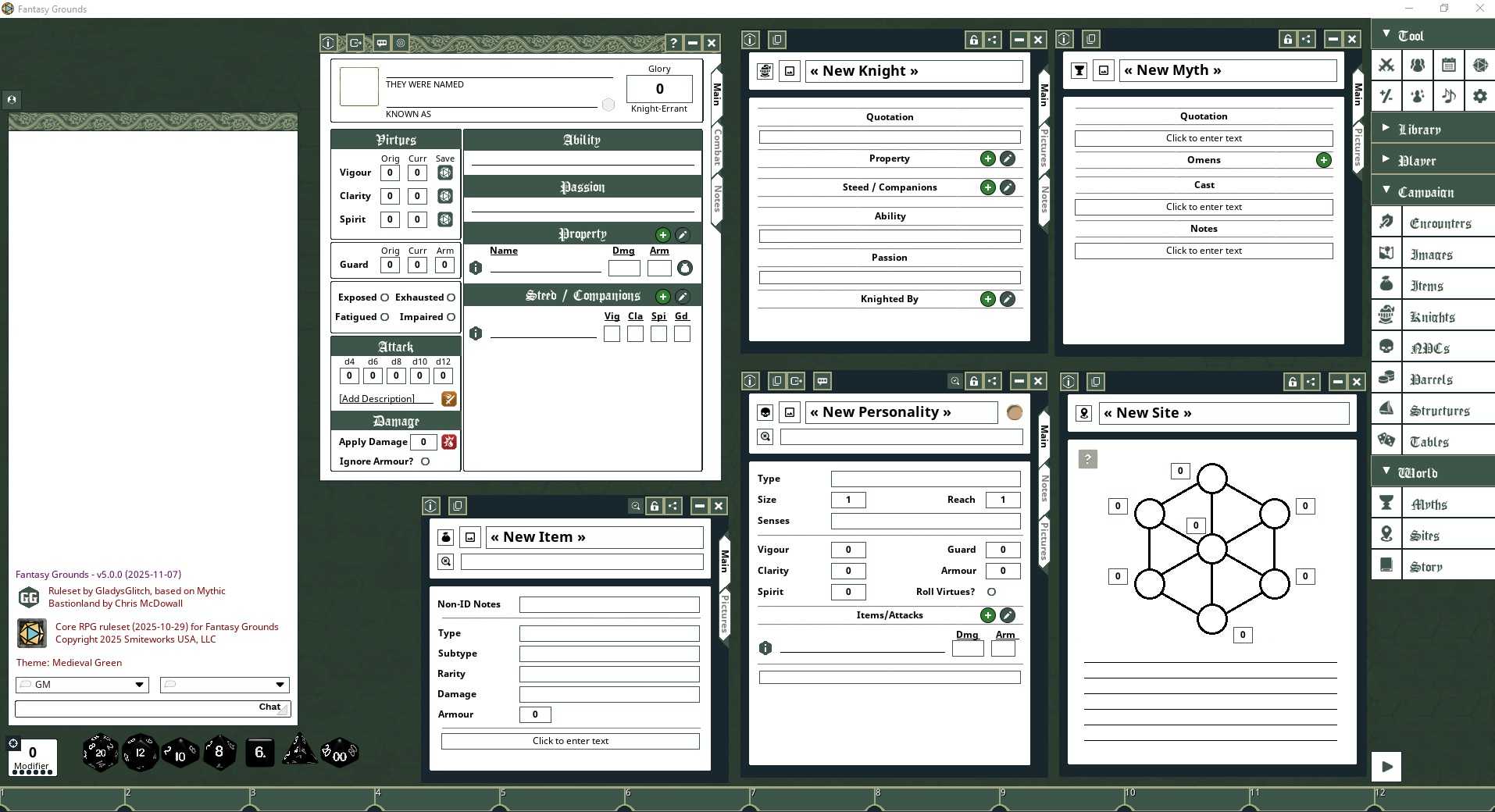Toggle lock on the New Personality window

973,381
